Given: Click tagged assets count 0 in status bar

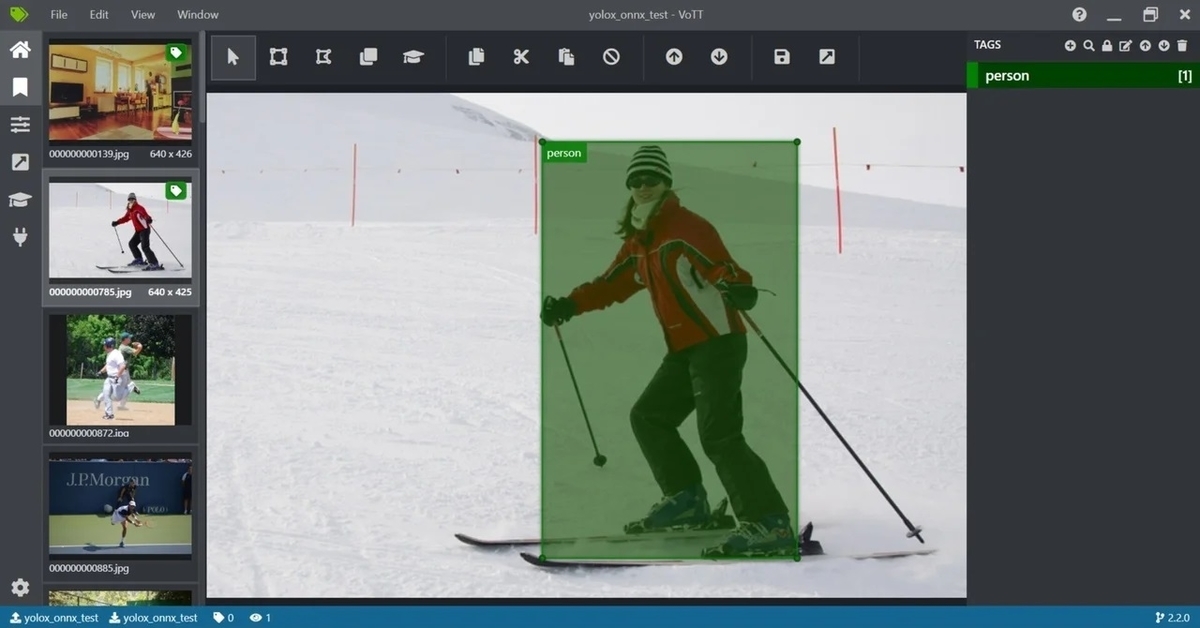Looking at the screenshot, I should point(224,618).
